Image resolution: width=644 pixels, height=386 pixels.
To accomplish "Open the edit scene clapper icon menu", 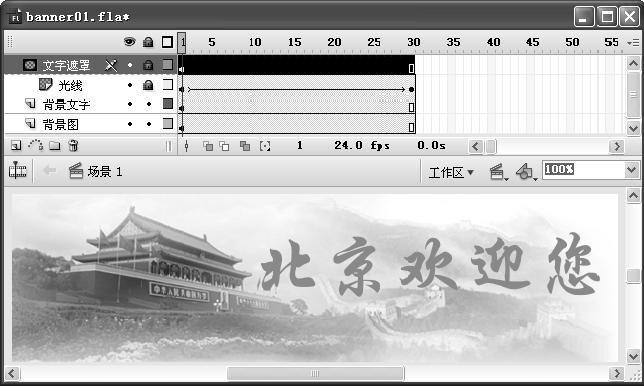I will point(499,172).
